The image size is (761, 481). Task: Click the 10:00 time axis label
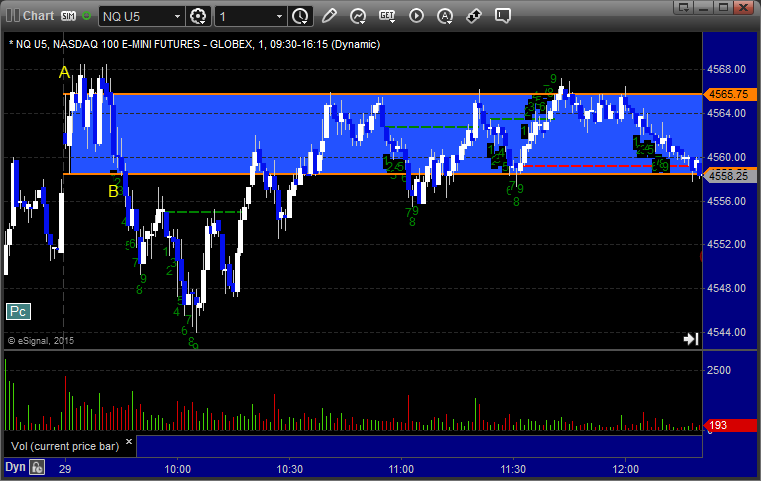178,469
